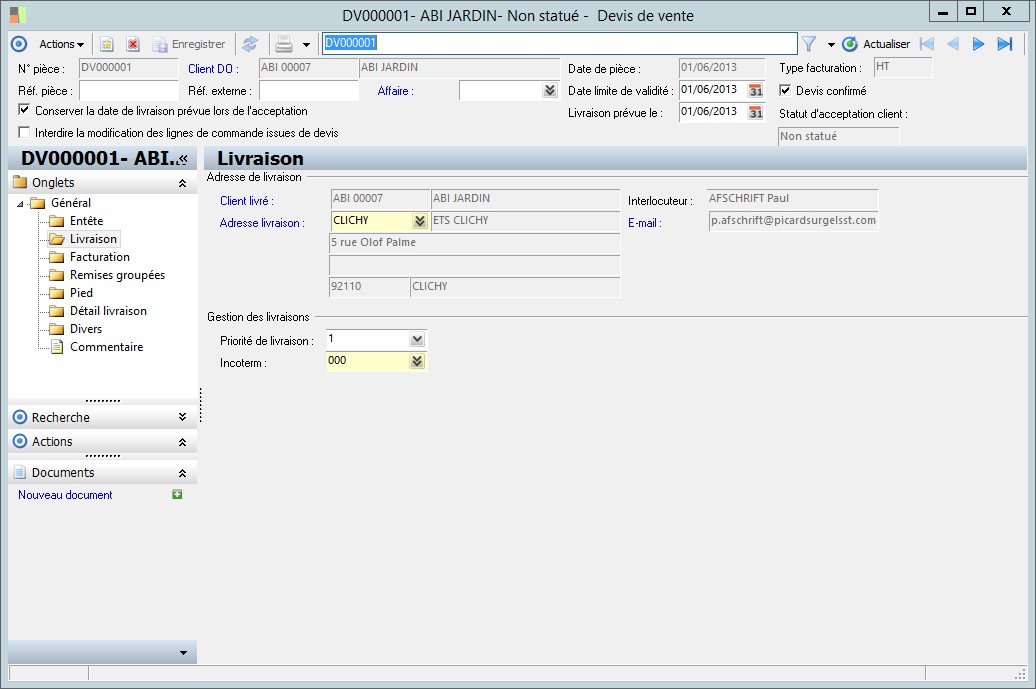This screenshot has width=1036, height=689.
Task: Click the printer icon
Action: 284,44
